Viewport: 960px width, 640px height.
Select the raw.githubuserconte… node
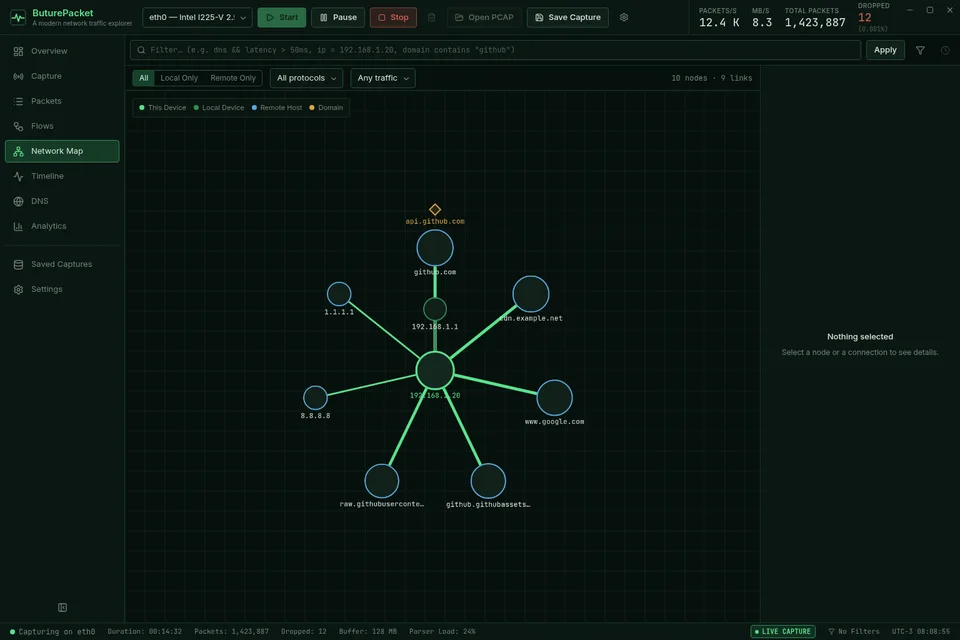click(381, 481)
